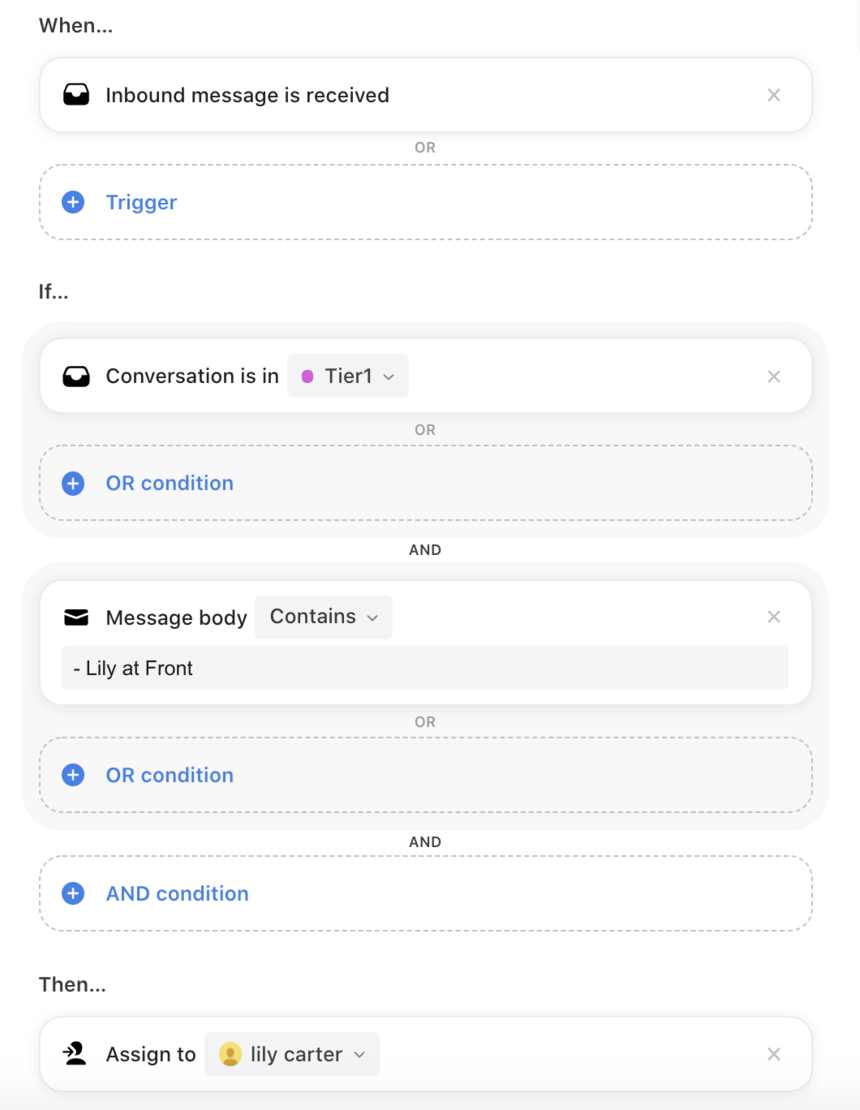The image size is (860, 1110).
Task: Open the Contains operator dropdown
Action: (323, 617)
